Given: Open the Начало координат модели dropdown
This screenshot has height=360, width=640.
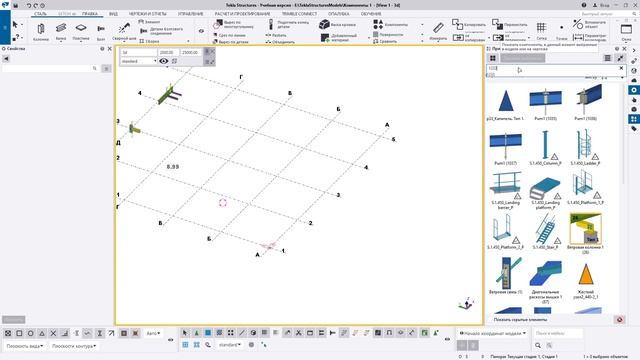Looking at the screenshot, I should click(493, 333).
